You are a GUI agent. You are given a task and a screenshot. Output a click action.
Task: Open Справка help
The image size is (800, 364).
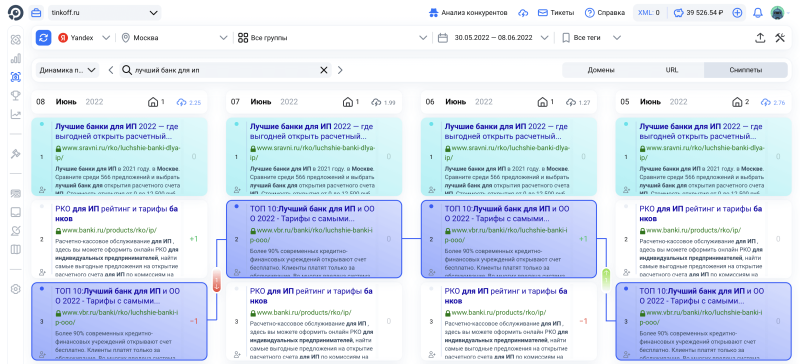pyautogui.click(x=605, y=13)
